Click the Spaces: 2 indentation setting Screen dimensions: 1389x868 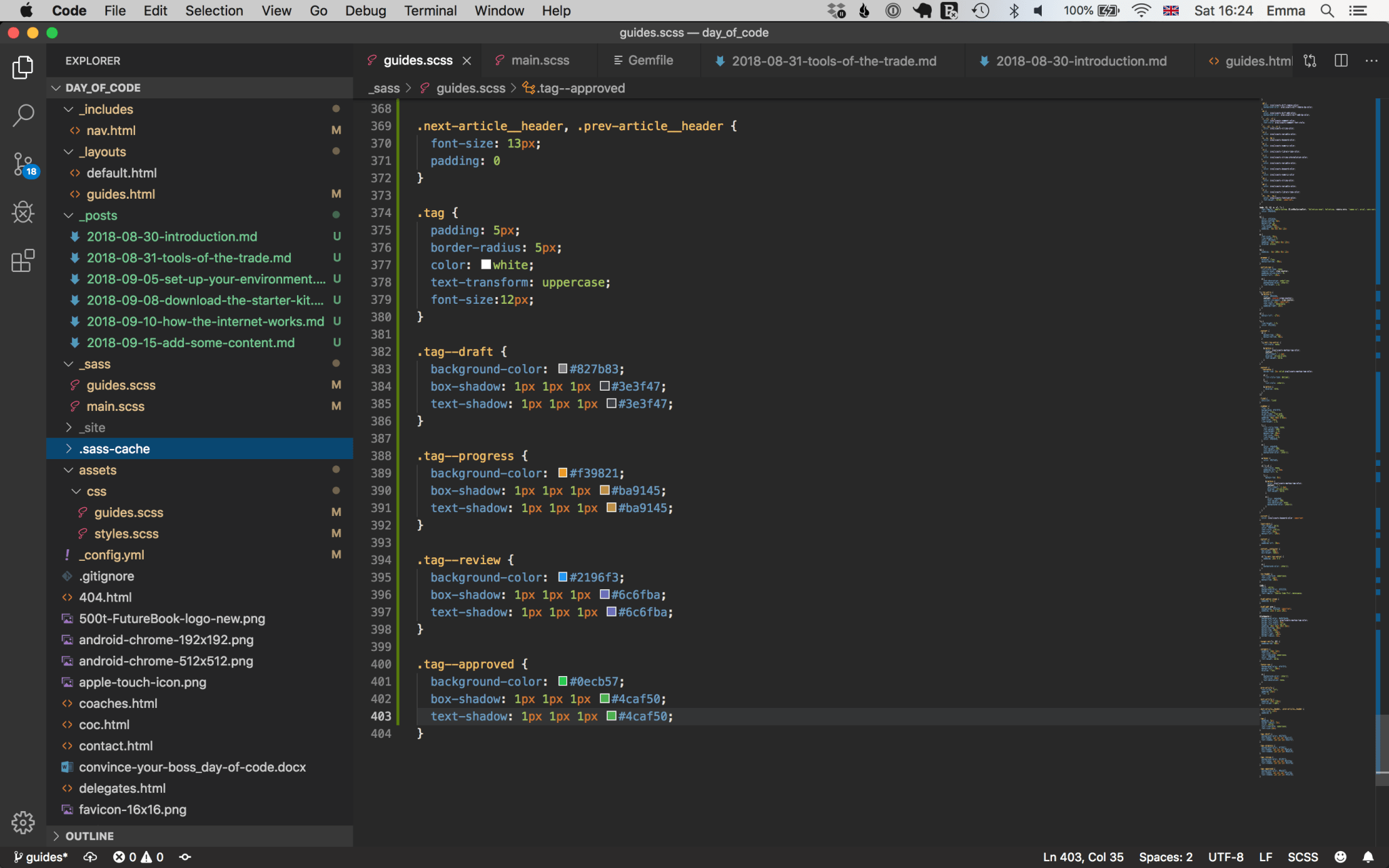tap(1165, 856)
